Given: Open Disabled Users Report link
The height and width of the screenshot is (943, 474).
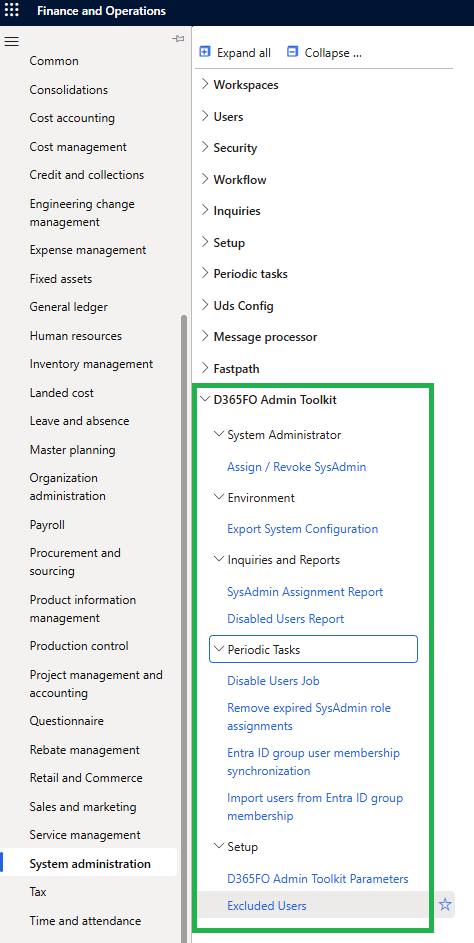Looking at the screenshot, I should pos(286,619).
